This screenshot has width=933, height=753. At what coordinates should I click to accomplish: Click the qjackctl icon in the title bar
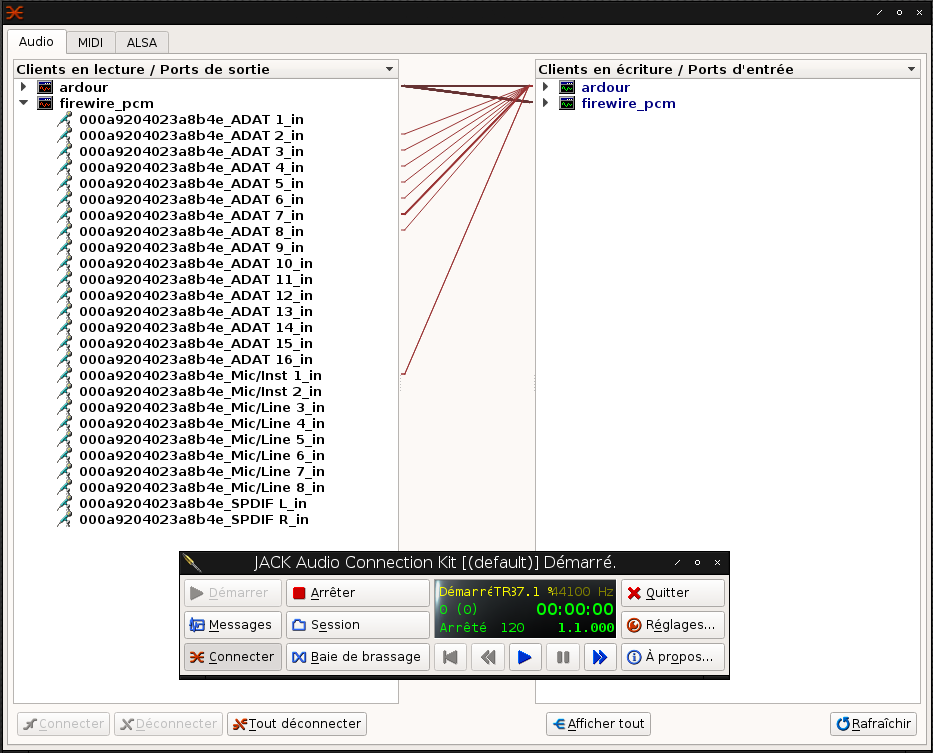click(15, 12)
